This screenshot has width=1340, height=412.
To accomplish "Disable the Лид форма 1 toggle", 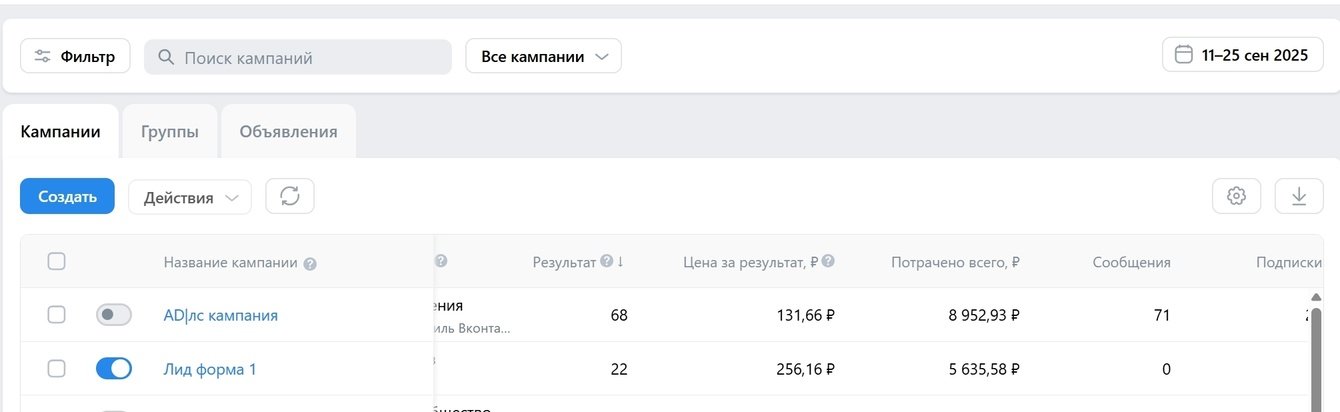I will (114, 369).
